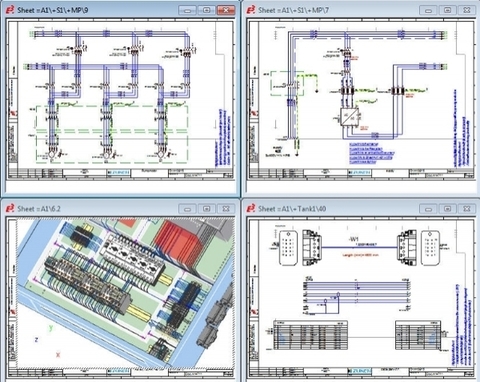
Task: Select the -W1 cable label in Tank1 sheet
Action: pos(354,239)
